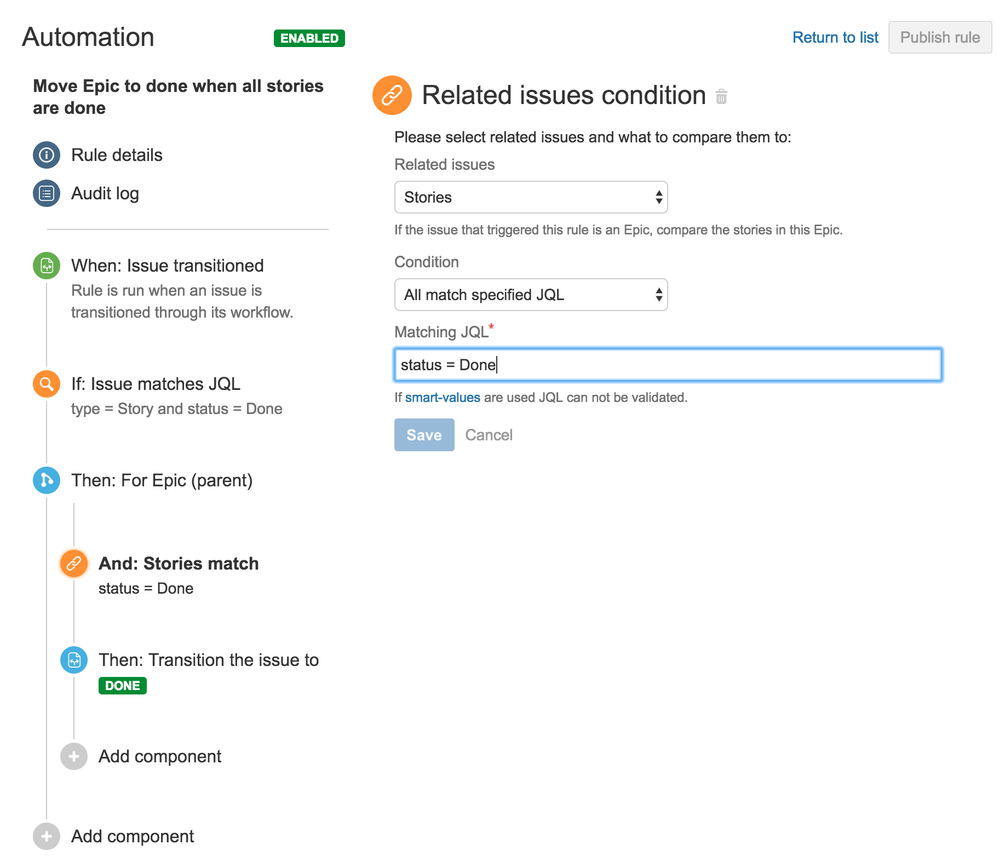The width and height of the screenshot is (999, 862).
Task: Save the Related issues condition
Action: point(423,434)
